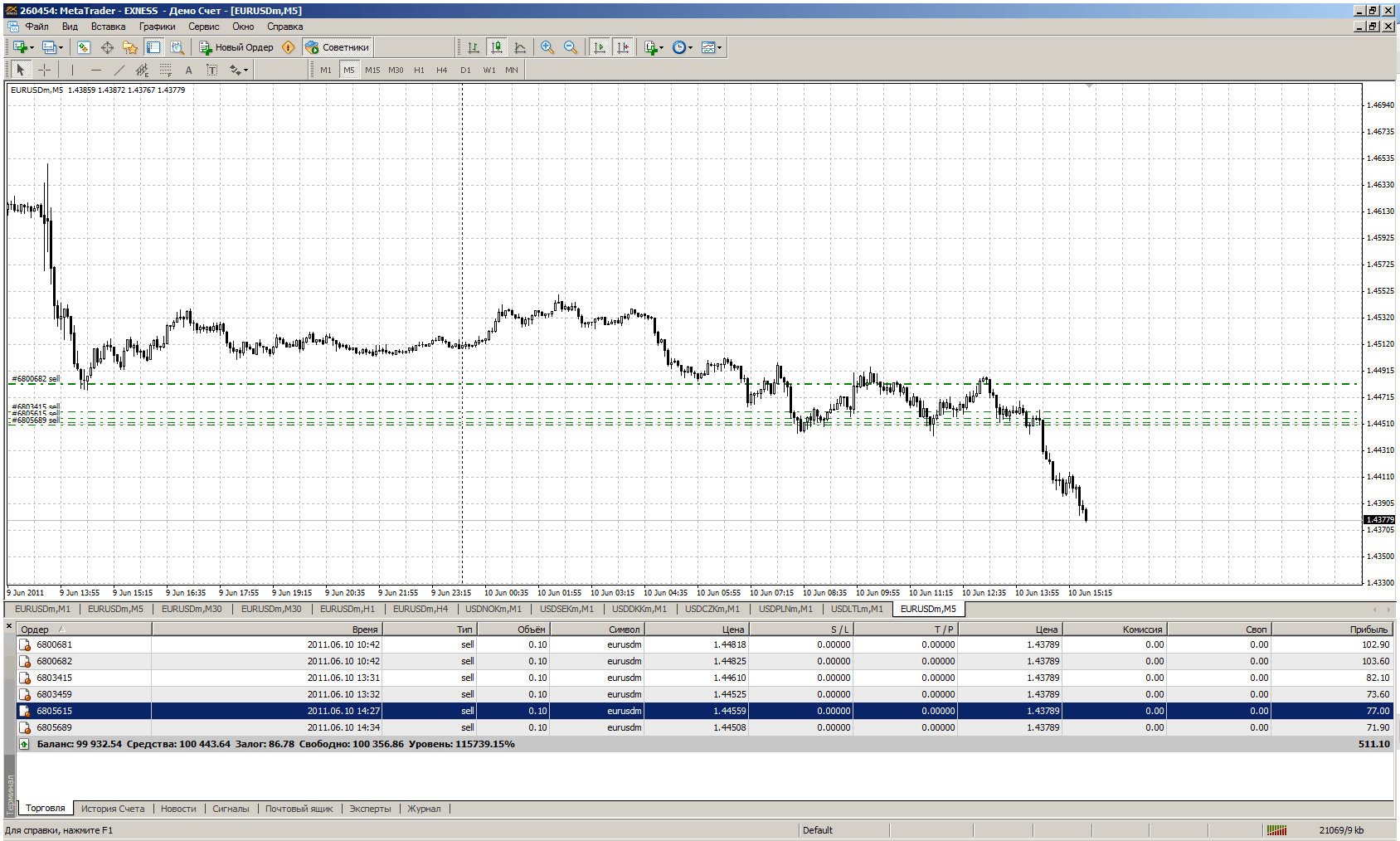Image resolution: width=1400 pixels, height=841 pixels.
Task: Sort by the Объём column header
Action: pyautogui.click(x=513, y=630)
